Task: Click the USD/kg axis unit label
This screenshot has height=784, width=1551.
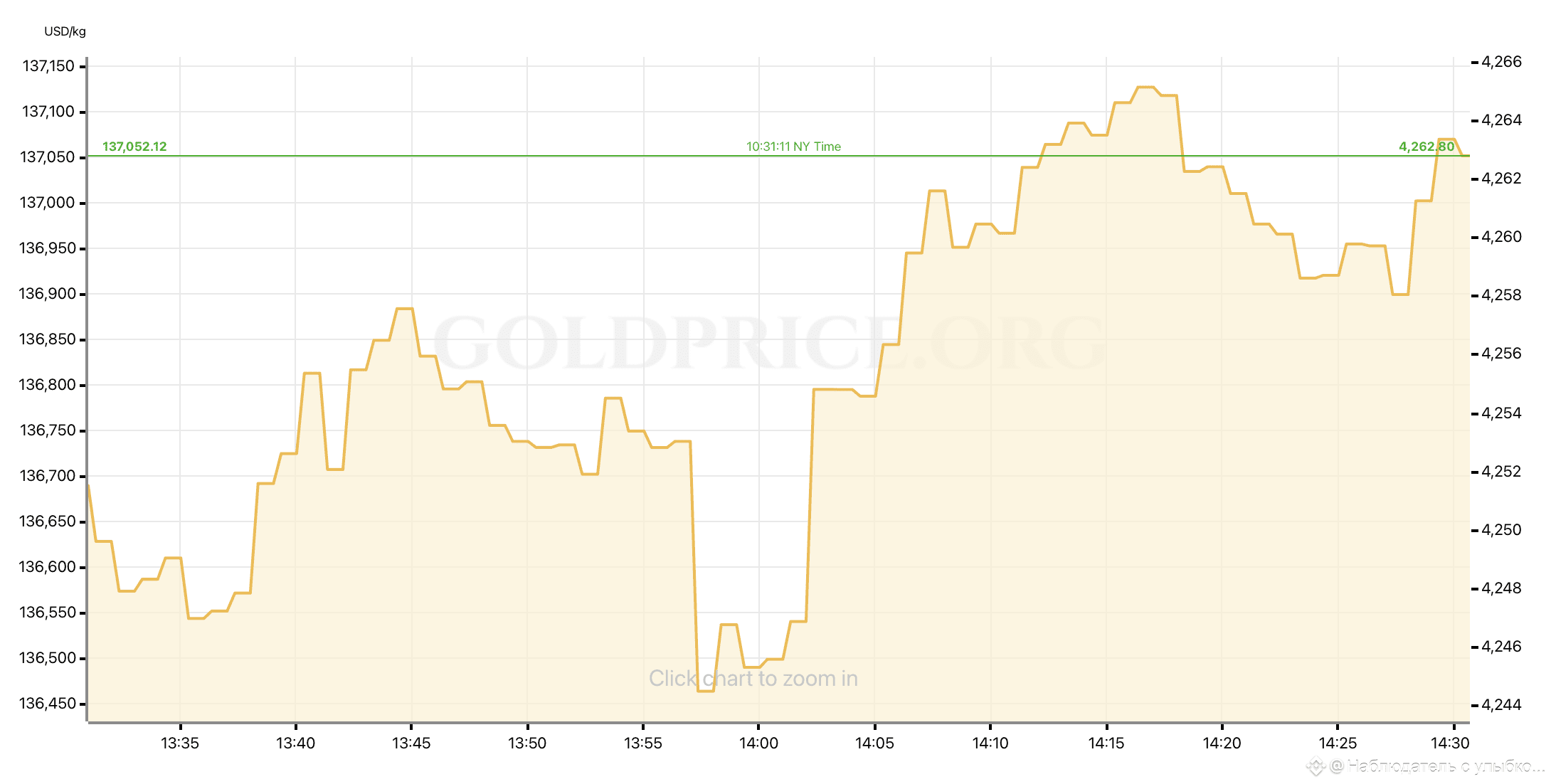Action: (x=65, y=31)
